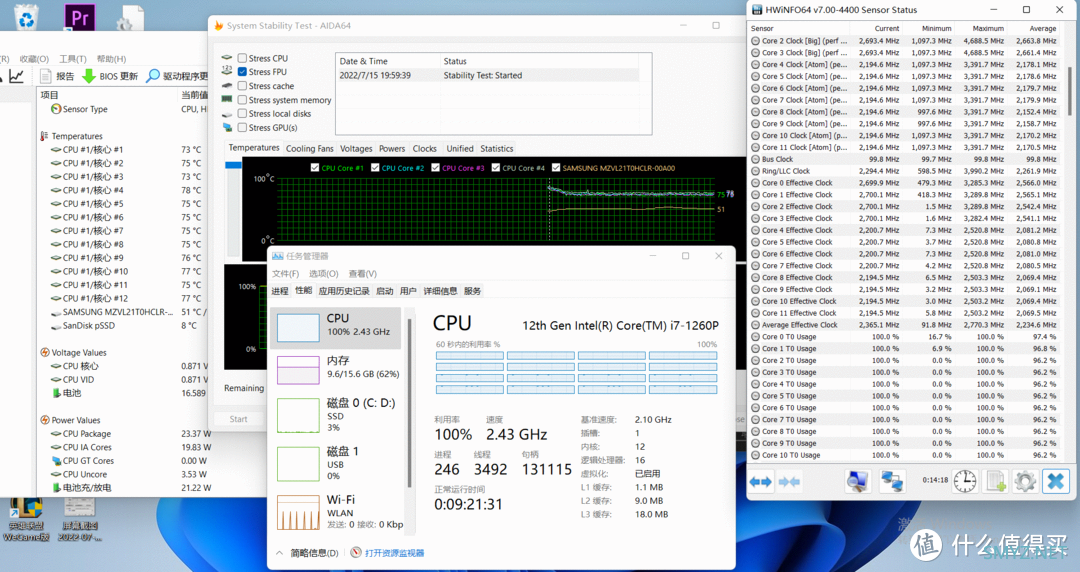1080x572 pixels.
Task: Open the HWiNFO monitor-with-magnifier summary icon
Action: (858, 481)
